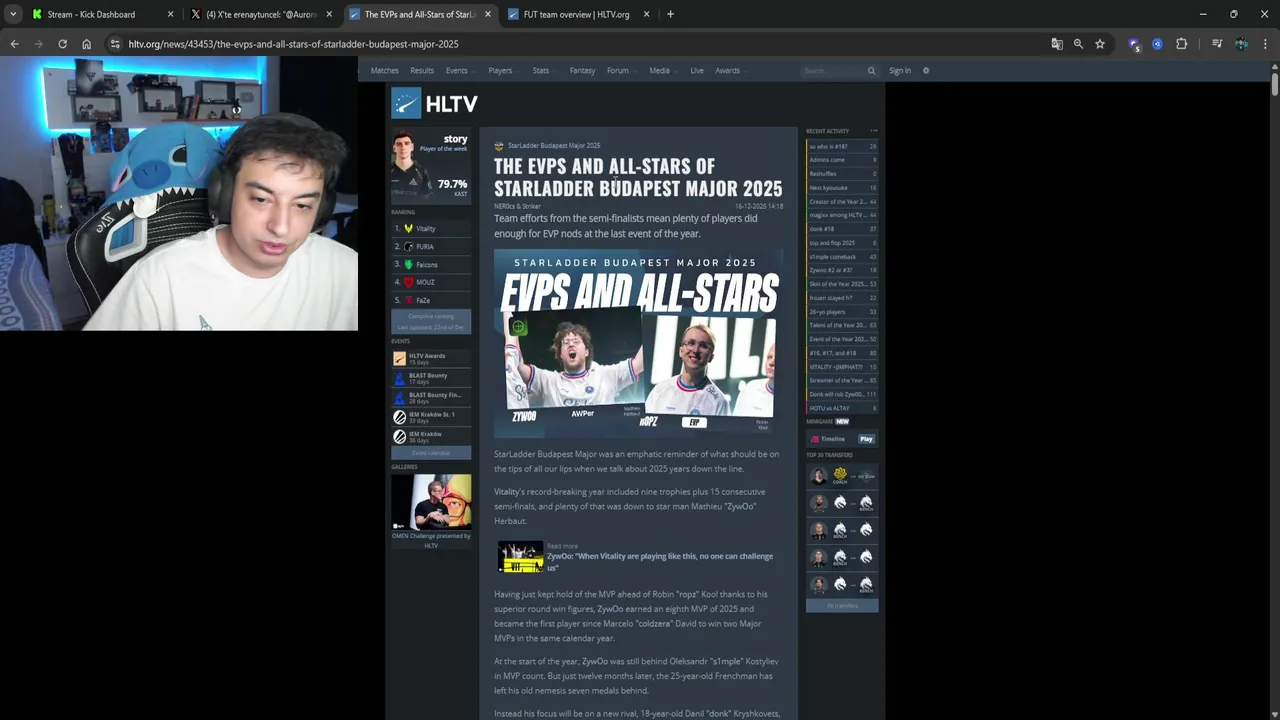
Task: Close the Stream - Kick Dashboard tab
Action: pyautogui.click(x=170, y=14)
